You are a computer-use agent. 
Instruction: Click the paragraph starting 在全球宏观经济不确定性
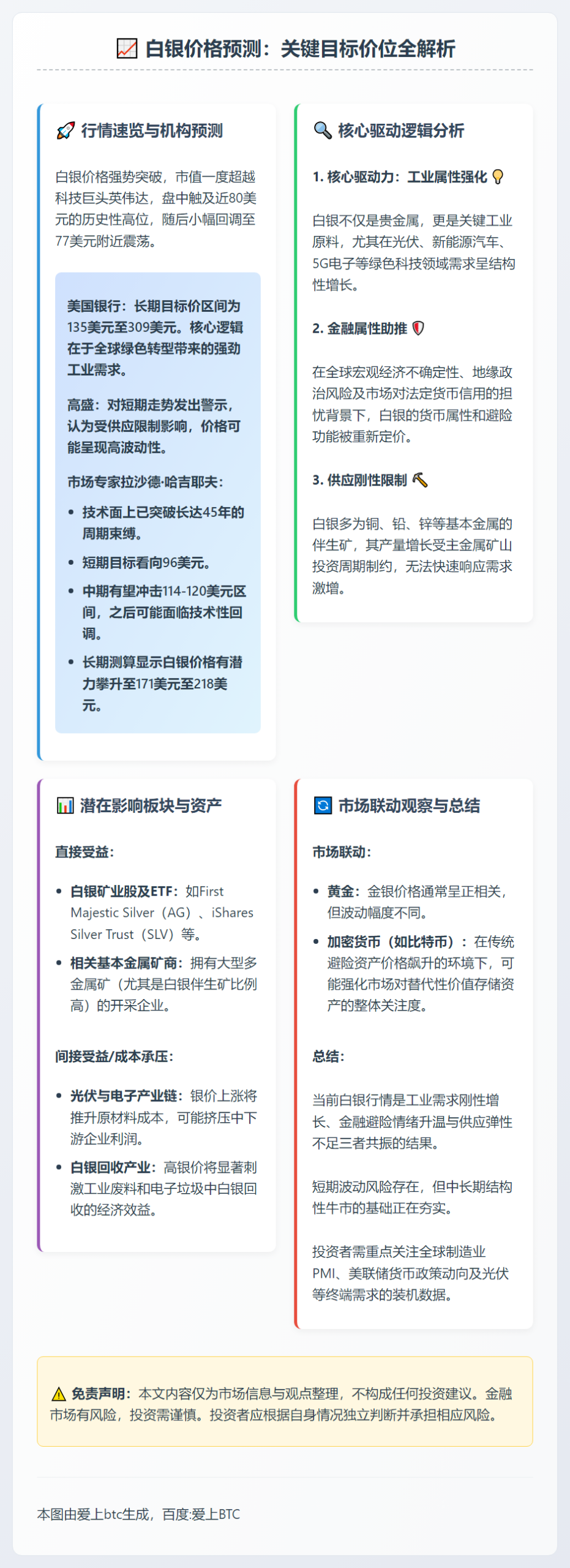[413, 404]
